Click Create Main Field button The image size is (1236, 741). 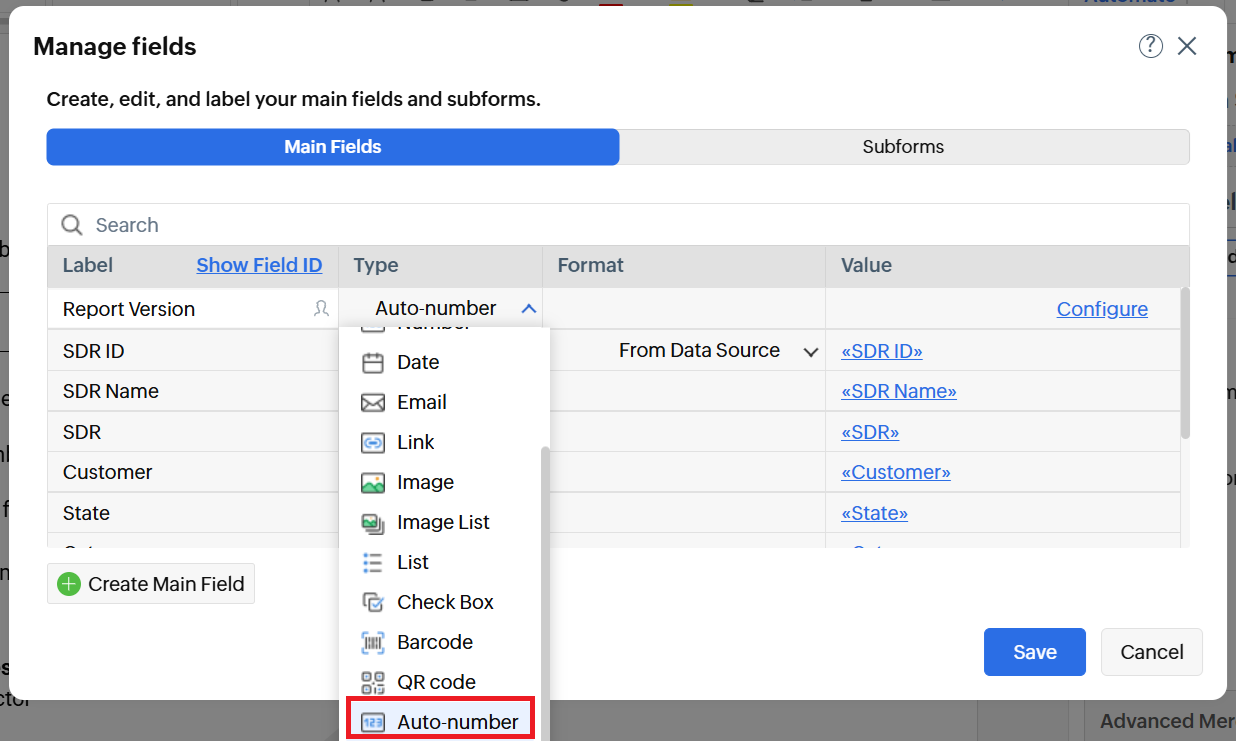point(151,584)
